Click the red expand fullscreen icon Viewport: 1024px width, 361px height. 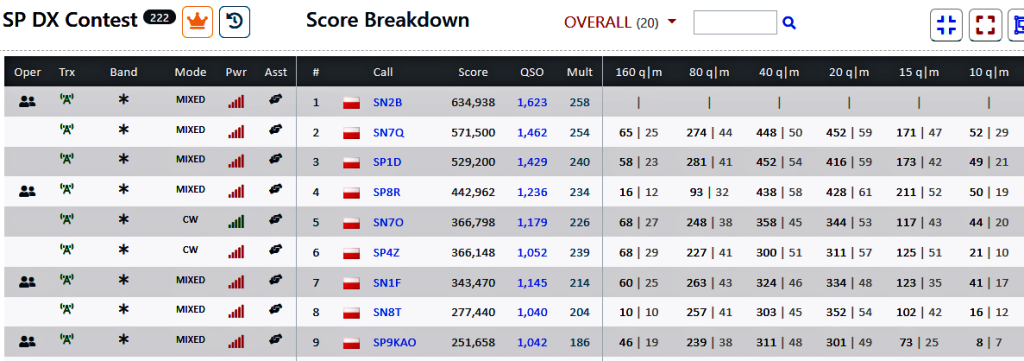point(985,25)
